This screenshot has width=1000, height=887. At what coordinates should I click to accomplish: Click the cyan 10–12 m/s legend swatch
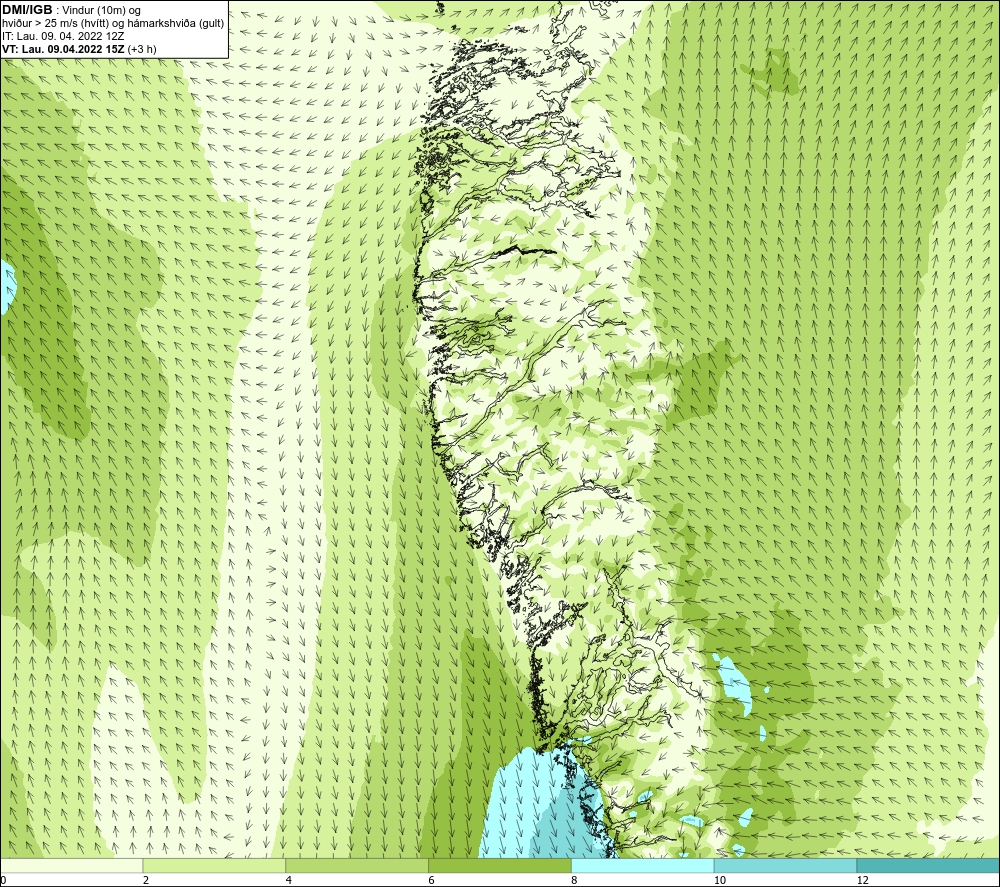coord(786,865)
